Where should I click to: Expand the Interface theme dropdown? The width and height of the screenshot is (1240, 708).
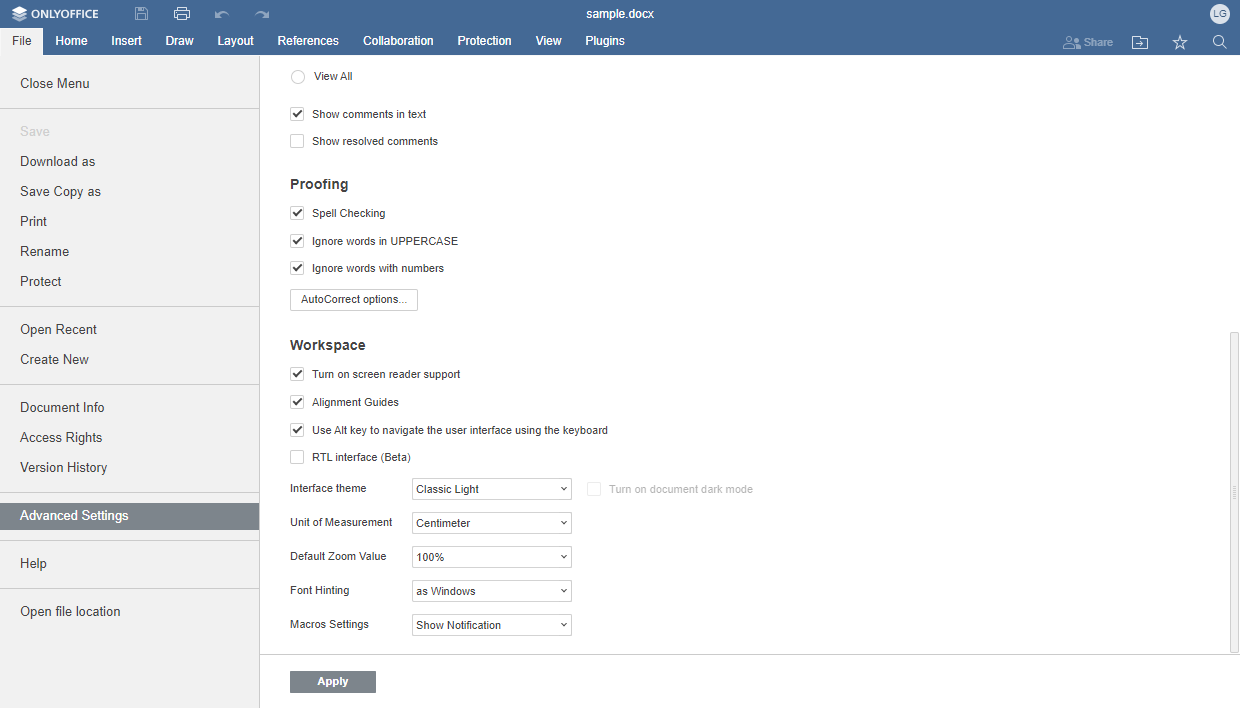pyautogui.click(x=491, y=489)
